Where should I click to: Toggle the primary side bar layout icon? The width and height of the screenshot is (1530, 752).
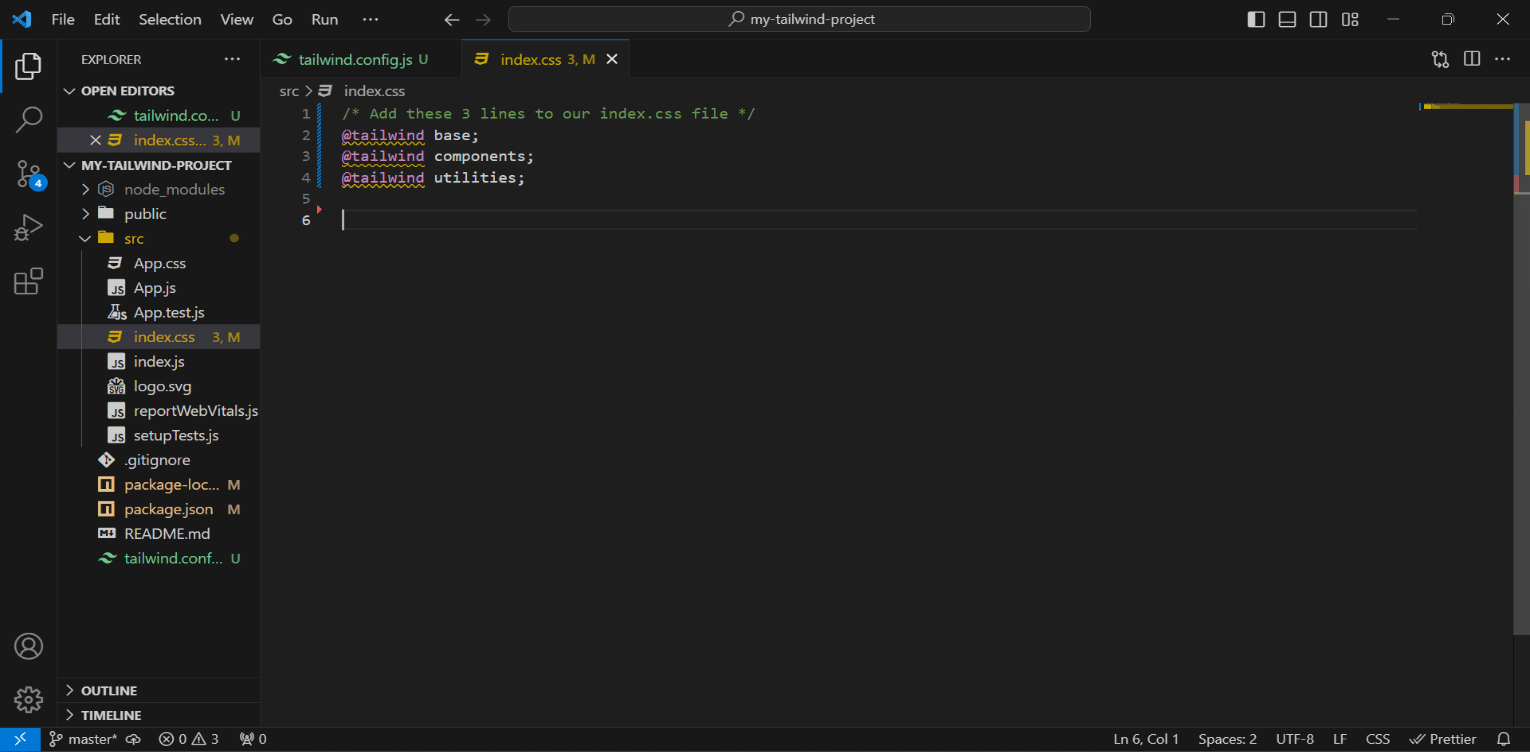pos(1257,19)
